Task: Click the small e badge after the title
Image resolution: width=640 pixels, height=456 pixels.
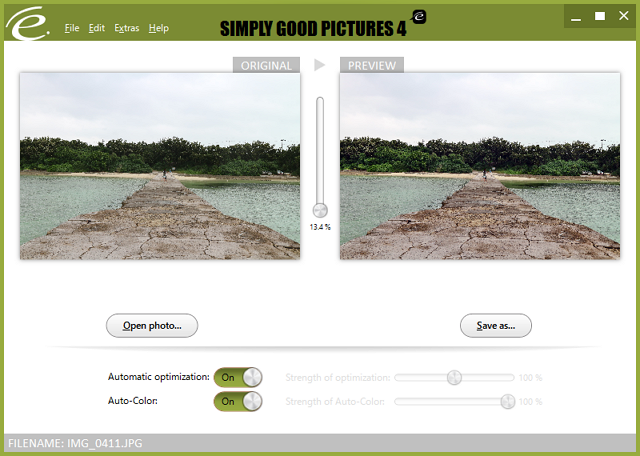Action: click(x=420, y=17)
